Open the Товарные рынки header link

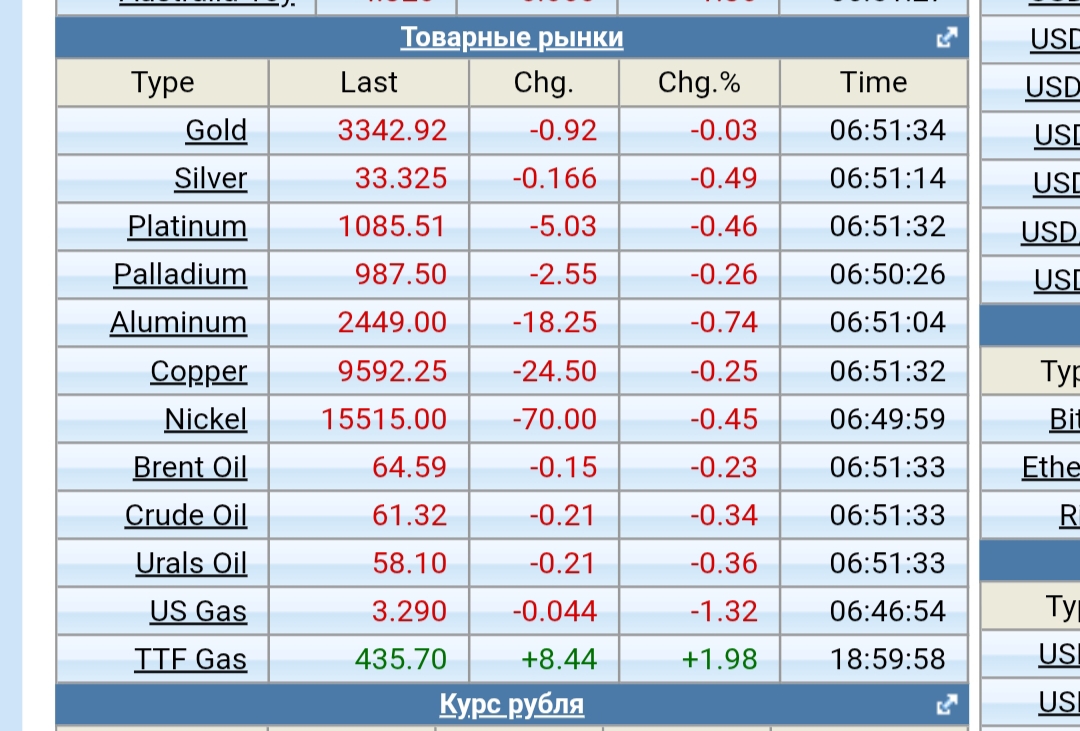(x=512, y=38)
